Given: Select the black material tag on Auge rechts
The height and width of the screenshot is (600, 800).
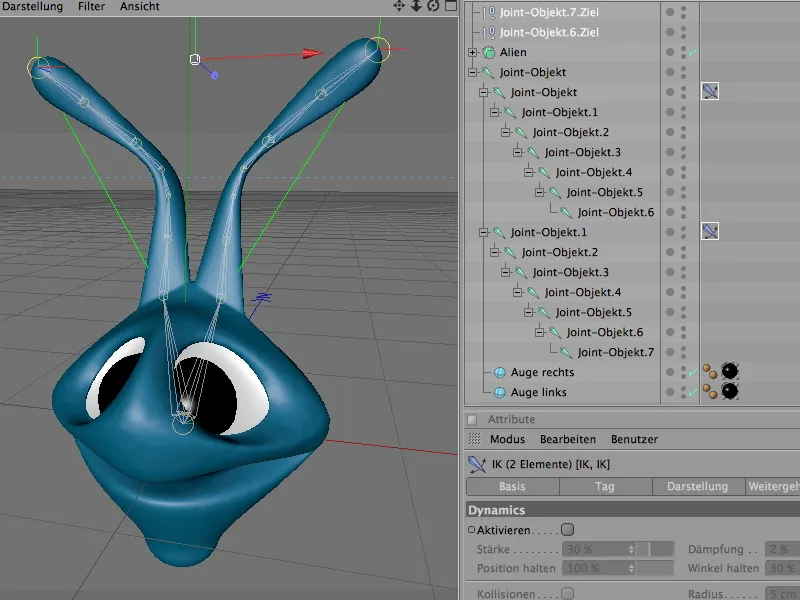Looking at the screenshot, I should (x=730, y=371).
